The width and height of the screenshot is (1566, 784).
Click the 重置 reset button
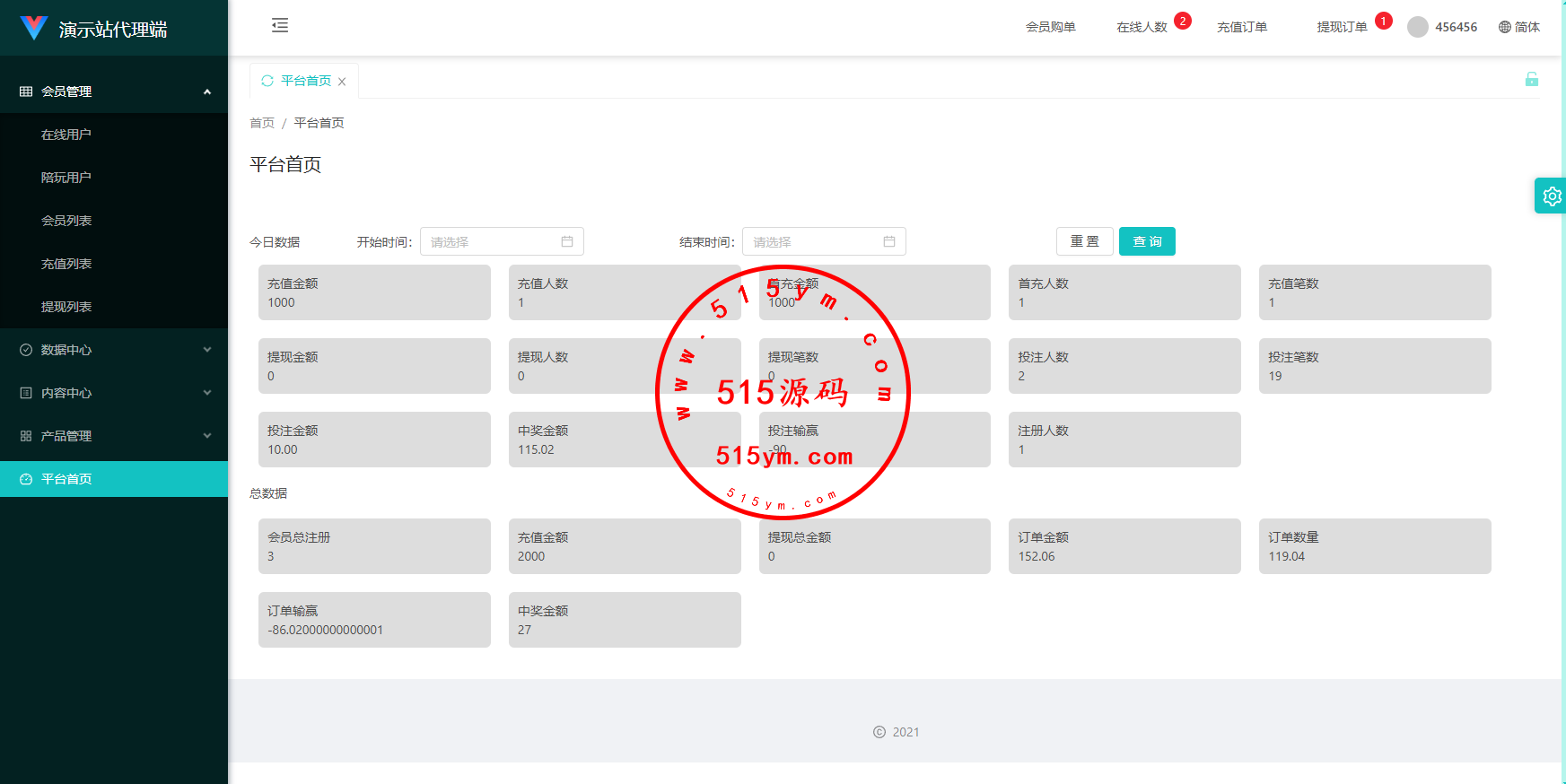click(1084, 241)
